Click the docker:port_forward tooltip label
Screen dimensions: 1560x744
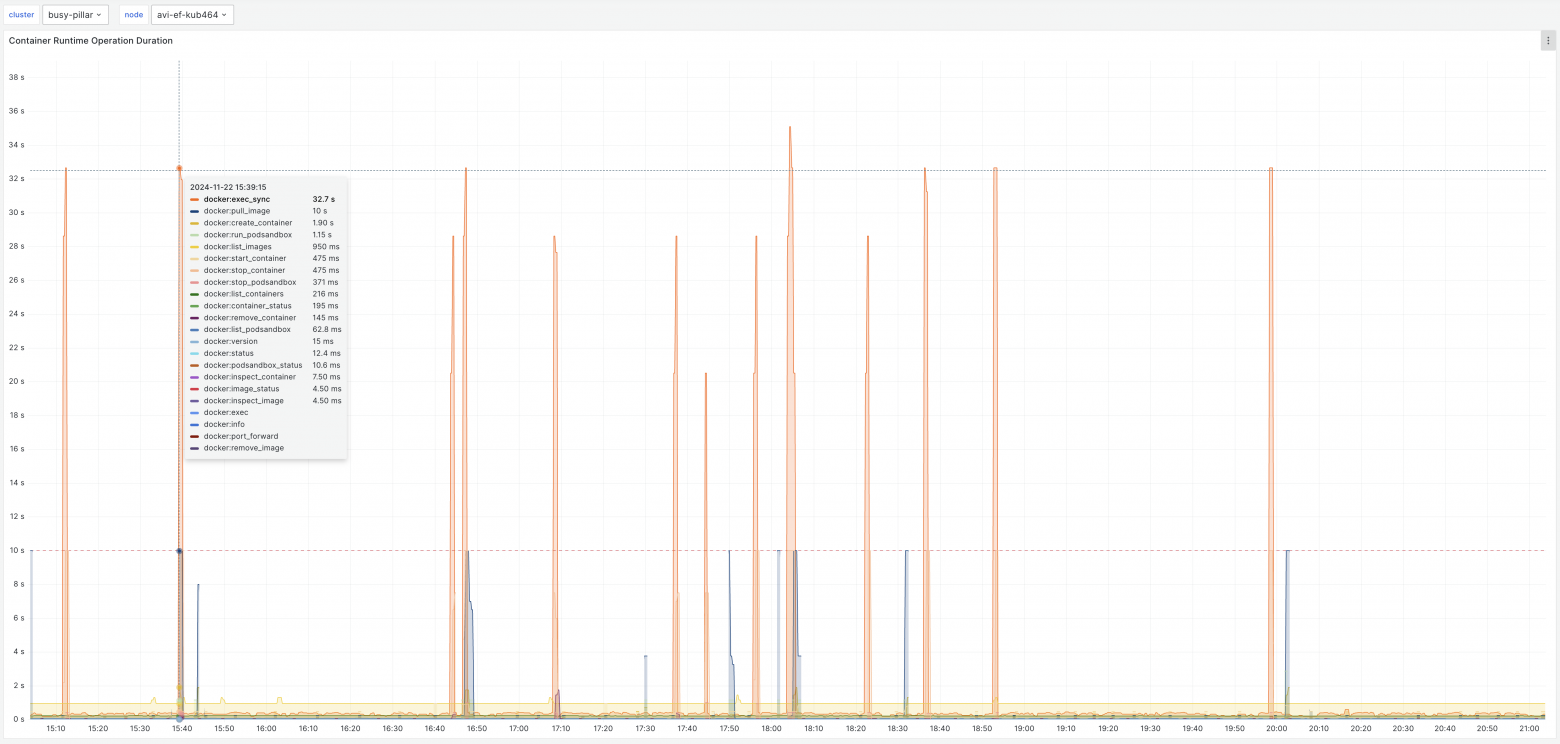tap(241, 436)
